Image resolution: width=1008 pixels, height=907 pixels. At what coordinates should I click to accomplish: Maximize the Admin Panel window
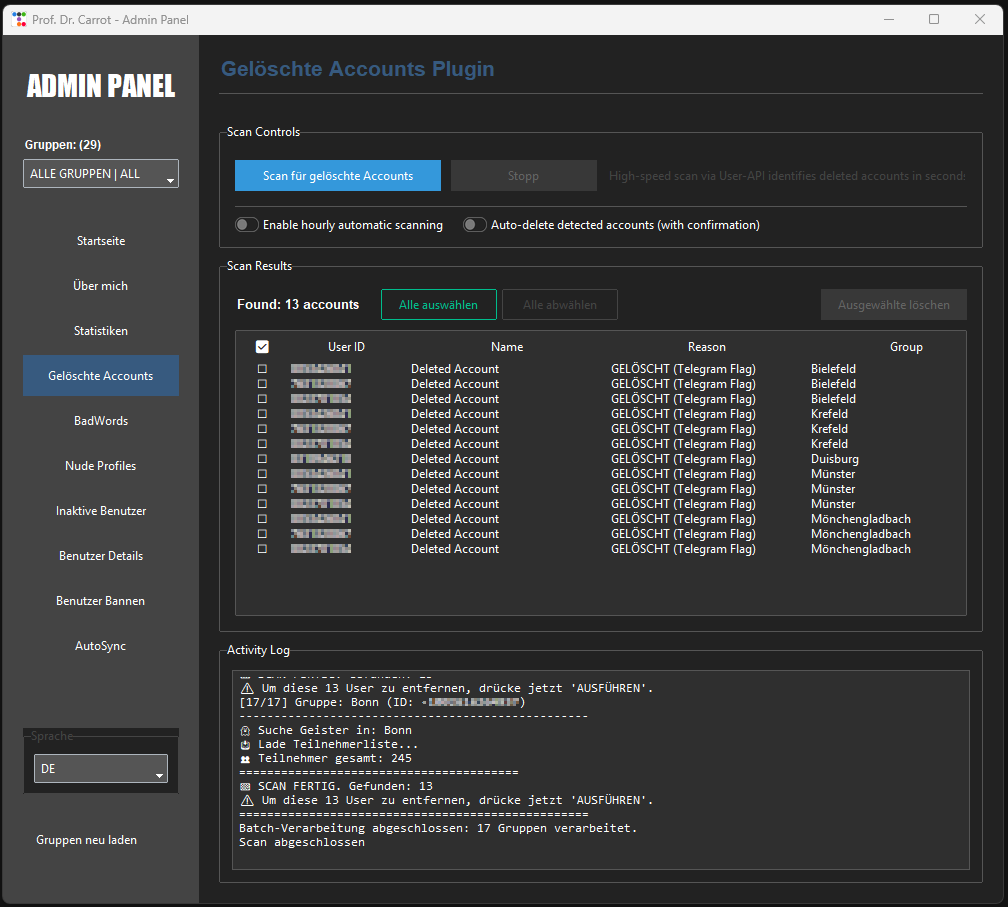click(x=934, y=19)
